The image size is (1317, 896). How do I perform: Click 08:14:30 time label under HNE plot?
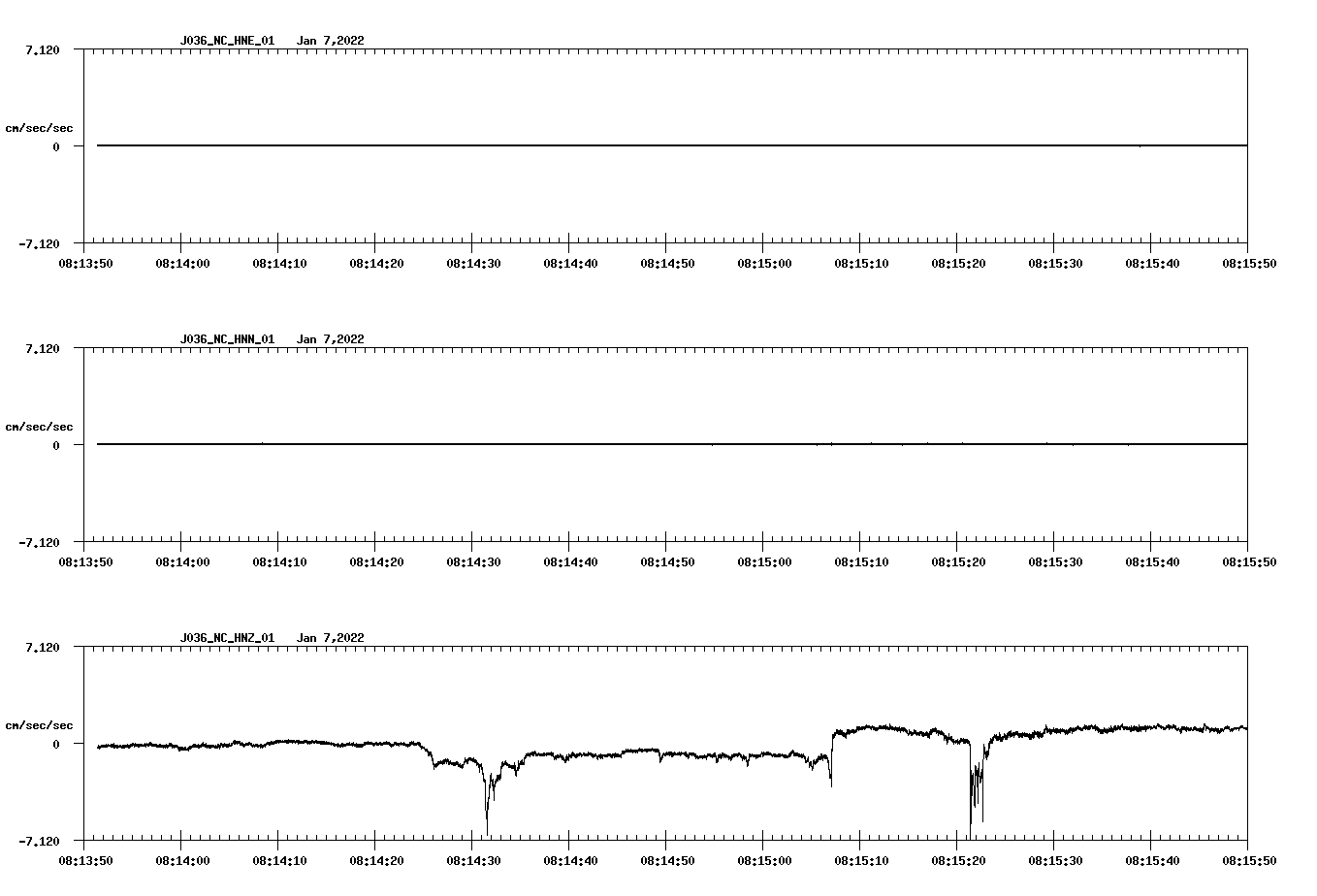tap(473, 263)
